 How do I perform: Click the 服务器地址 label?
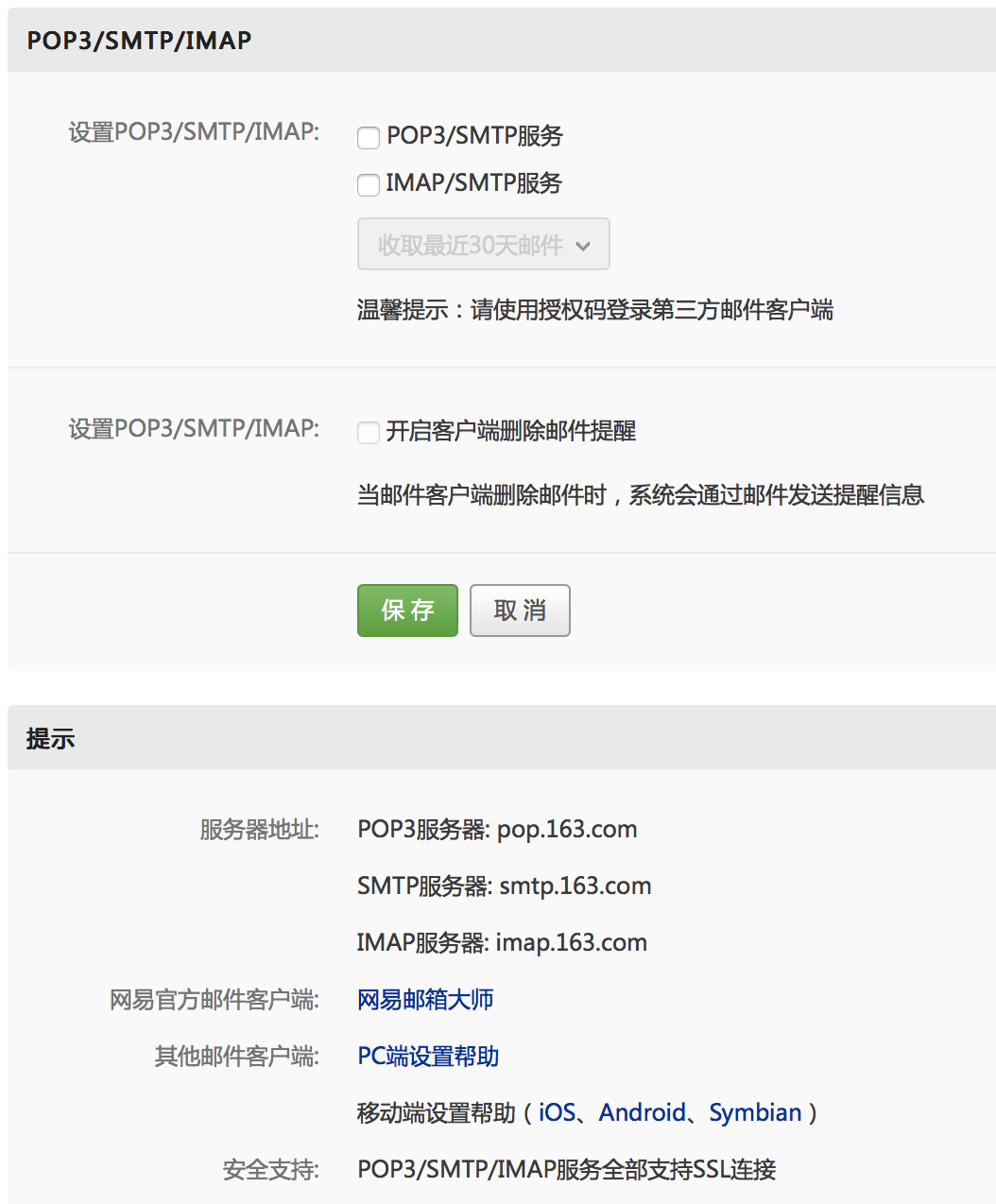click(x=259, y=830)
